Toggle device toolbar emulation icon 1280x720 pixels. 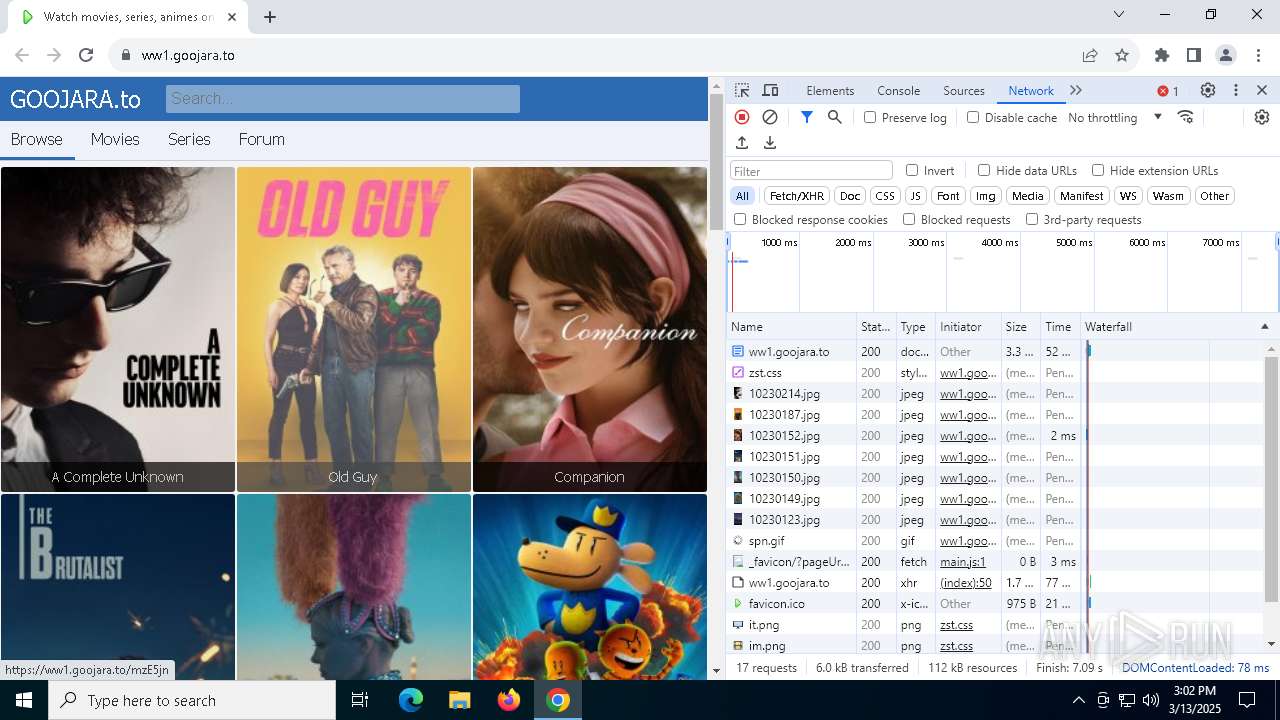tap(770, 90)
